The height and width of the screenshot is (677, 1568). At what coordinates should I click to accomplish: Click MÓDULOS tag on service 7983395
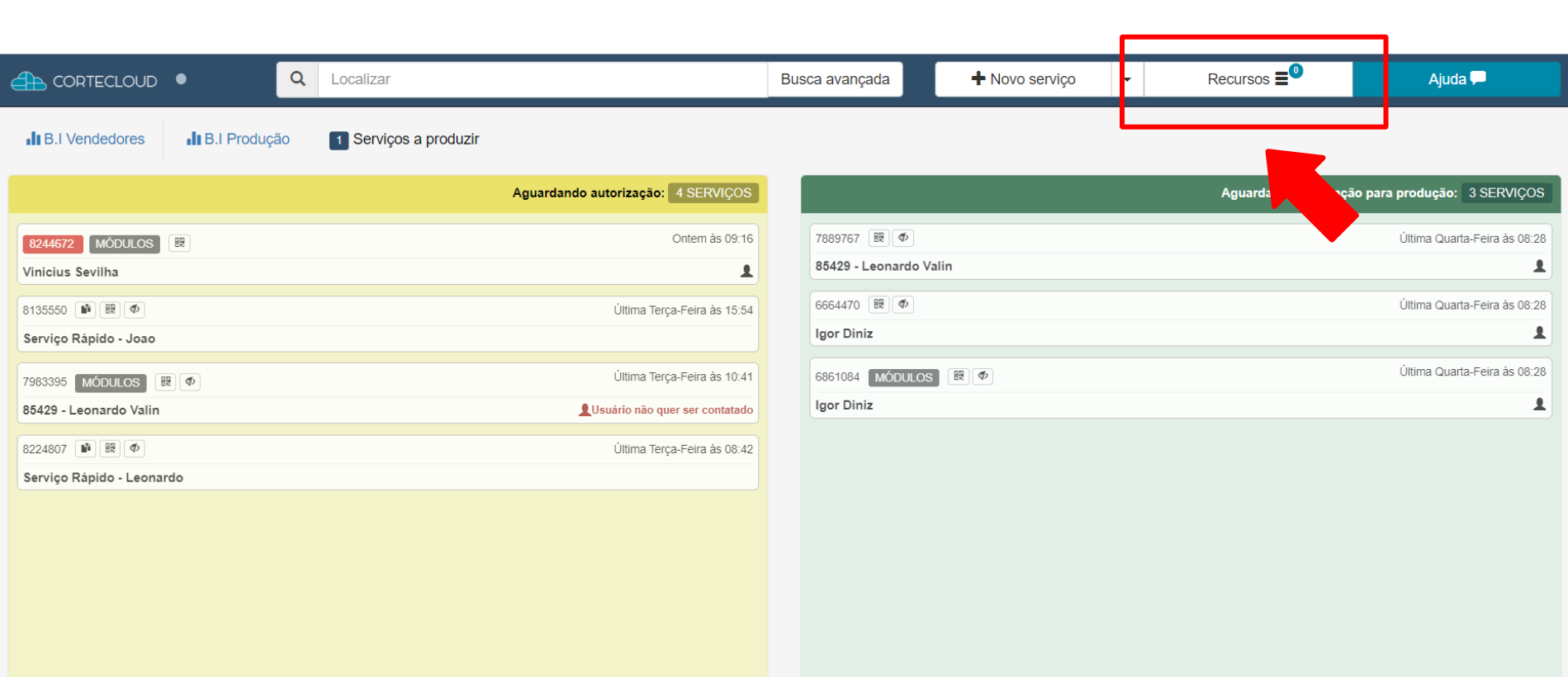111,382
